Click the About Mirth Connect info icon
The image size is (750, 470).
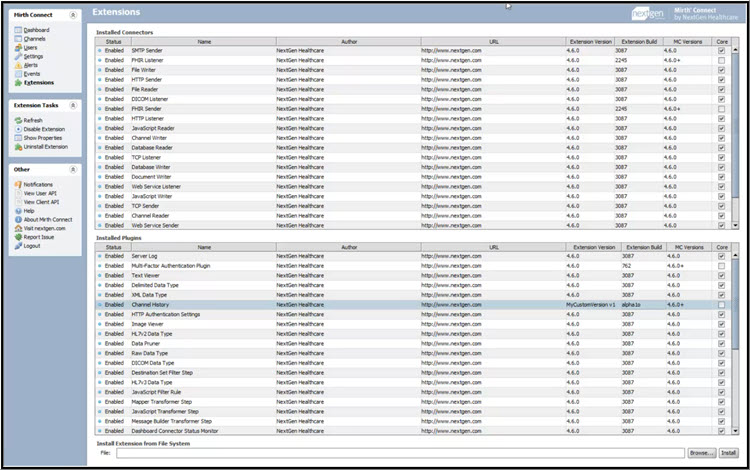coord(18,219)
